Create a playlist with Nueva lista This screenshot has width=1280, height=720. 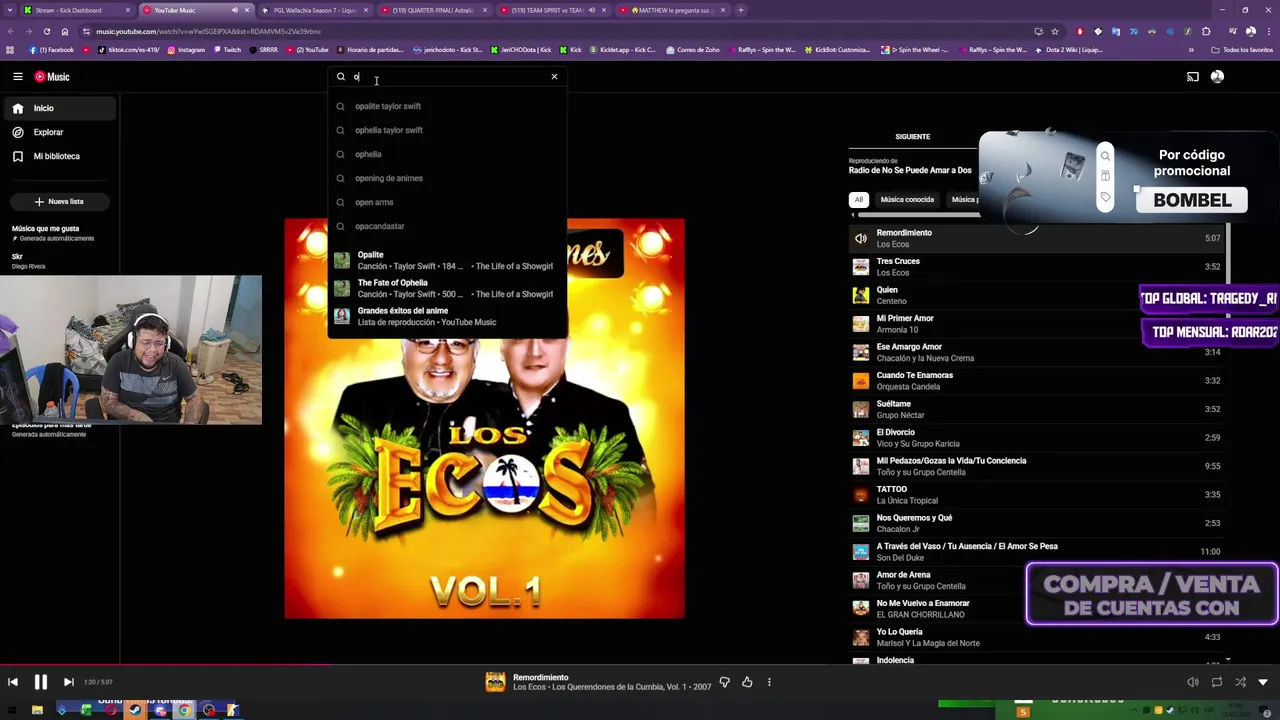click(x=59, y=201)
